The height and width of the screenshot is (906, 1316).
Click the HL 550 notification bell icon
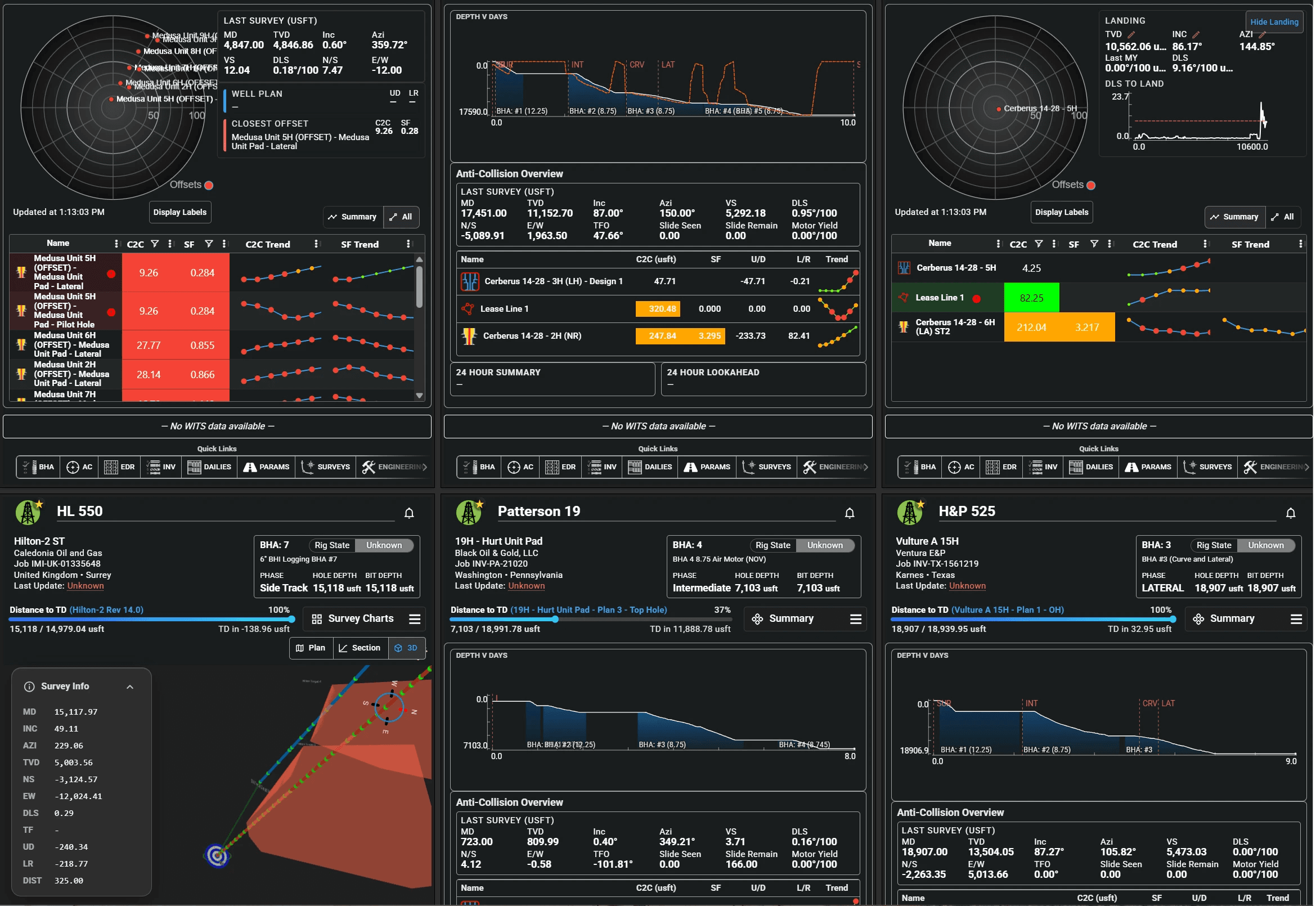point(408,513)
